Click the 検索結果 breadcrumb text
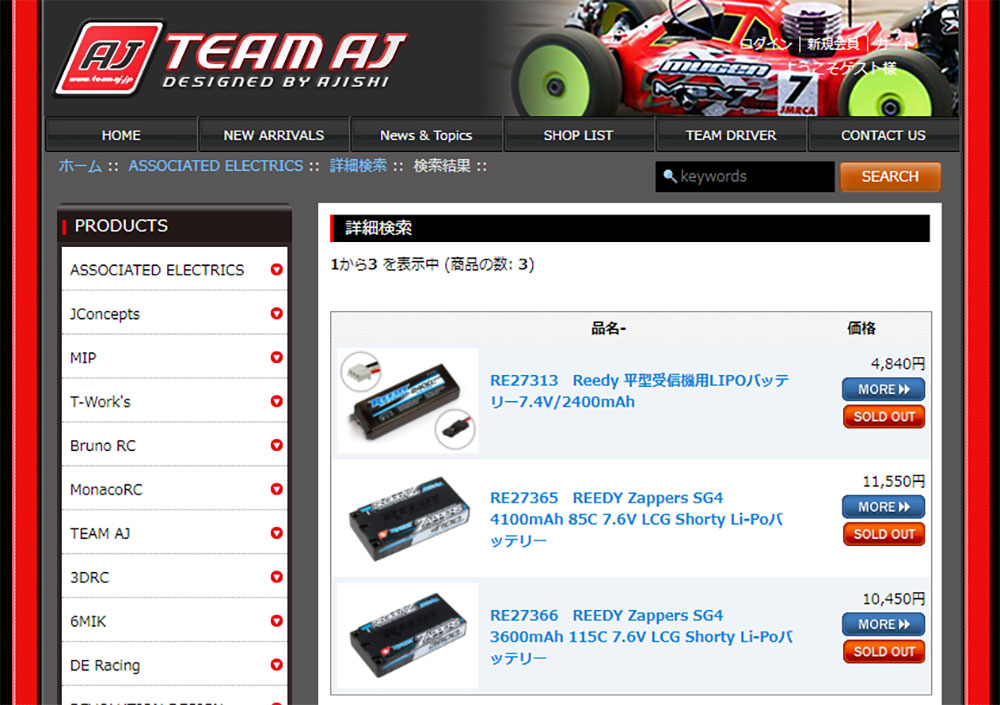The height and width of the screenshot is (705, 1000). (x=442, y=166)
